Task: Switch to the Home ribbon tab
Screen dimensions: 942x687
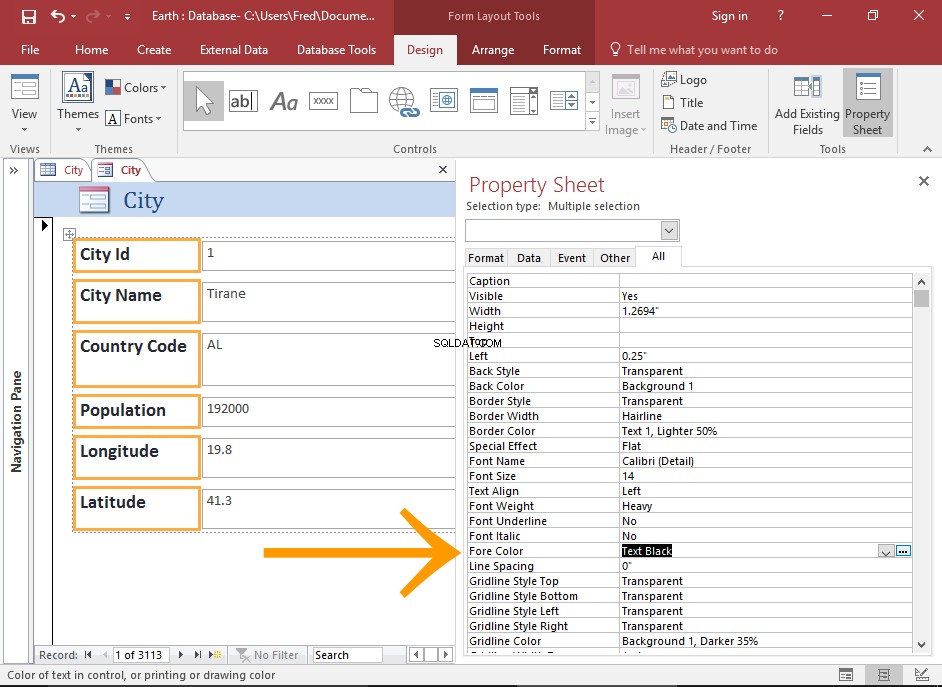Action: pyautogui.click(x=91, y=50)
